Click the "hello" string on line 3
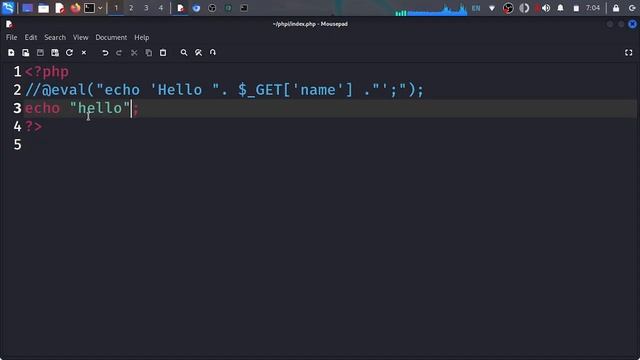640x360 pixels. pyautogui.click(x=100, y=108)
